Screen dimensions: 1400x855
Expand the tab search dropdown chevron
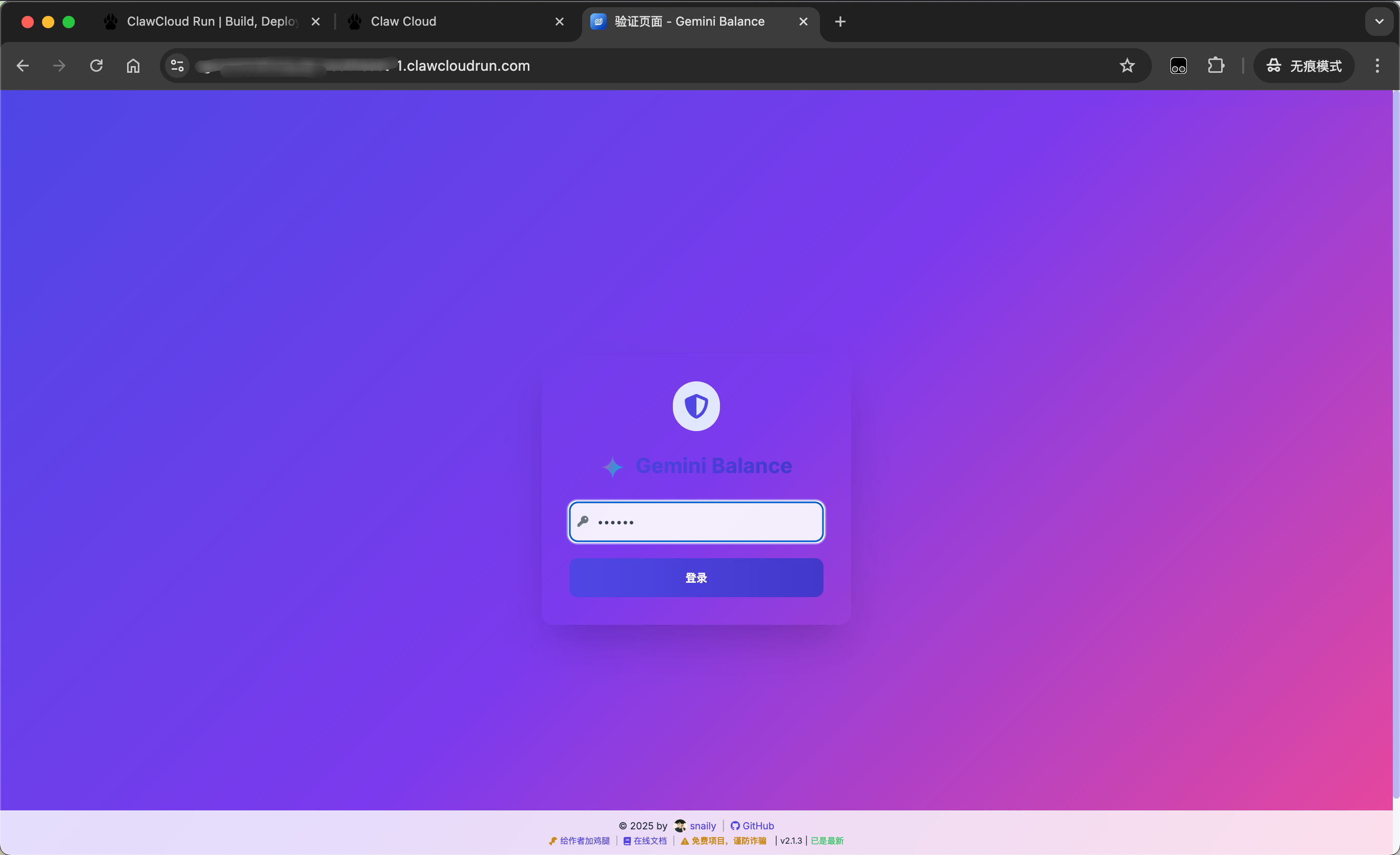point(1379,22)
